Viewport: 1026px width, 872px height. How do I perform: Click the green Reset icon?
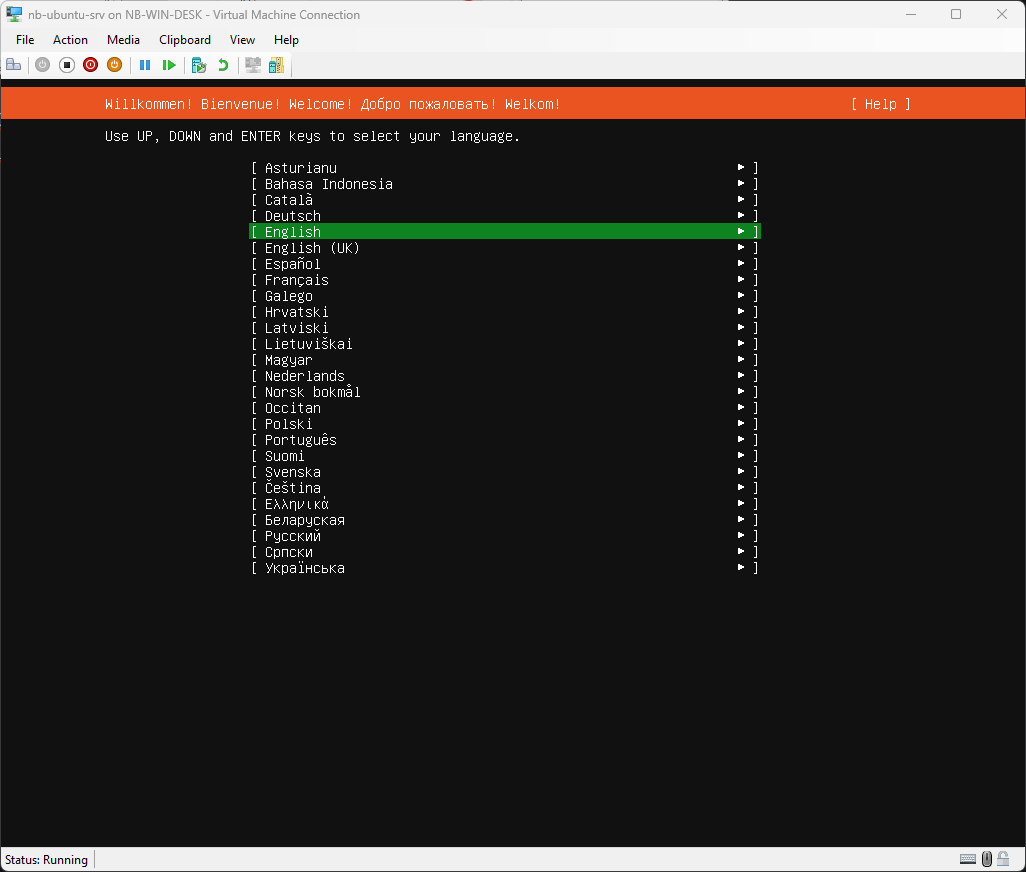(169, 65)
